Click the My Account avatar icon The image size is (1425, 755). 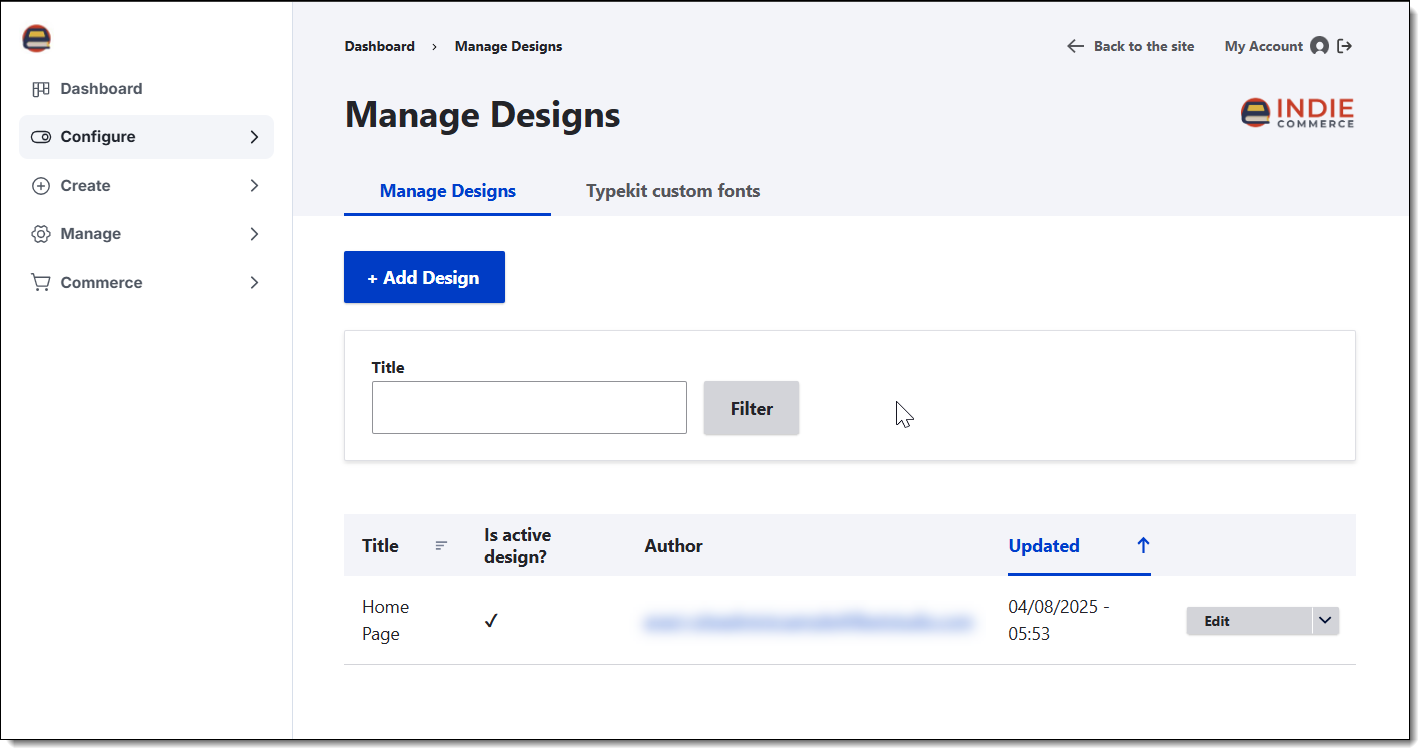coord(1319,46)
